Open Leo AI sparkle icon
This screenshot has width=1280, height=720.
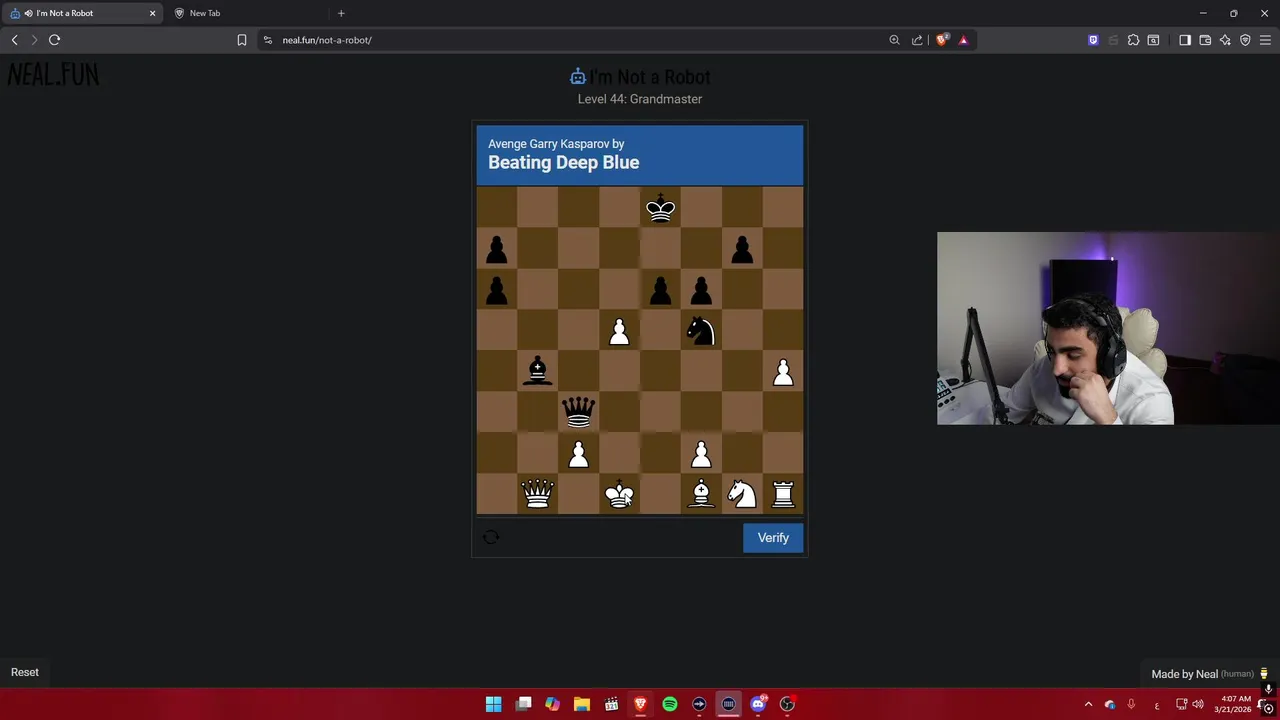(x=1225, y=40)
